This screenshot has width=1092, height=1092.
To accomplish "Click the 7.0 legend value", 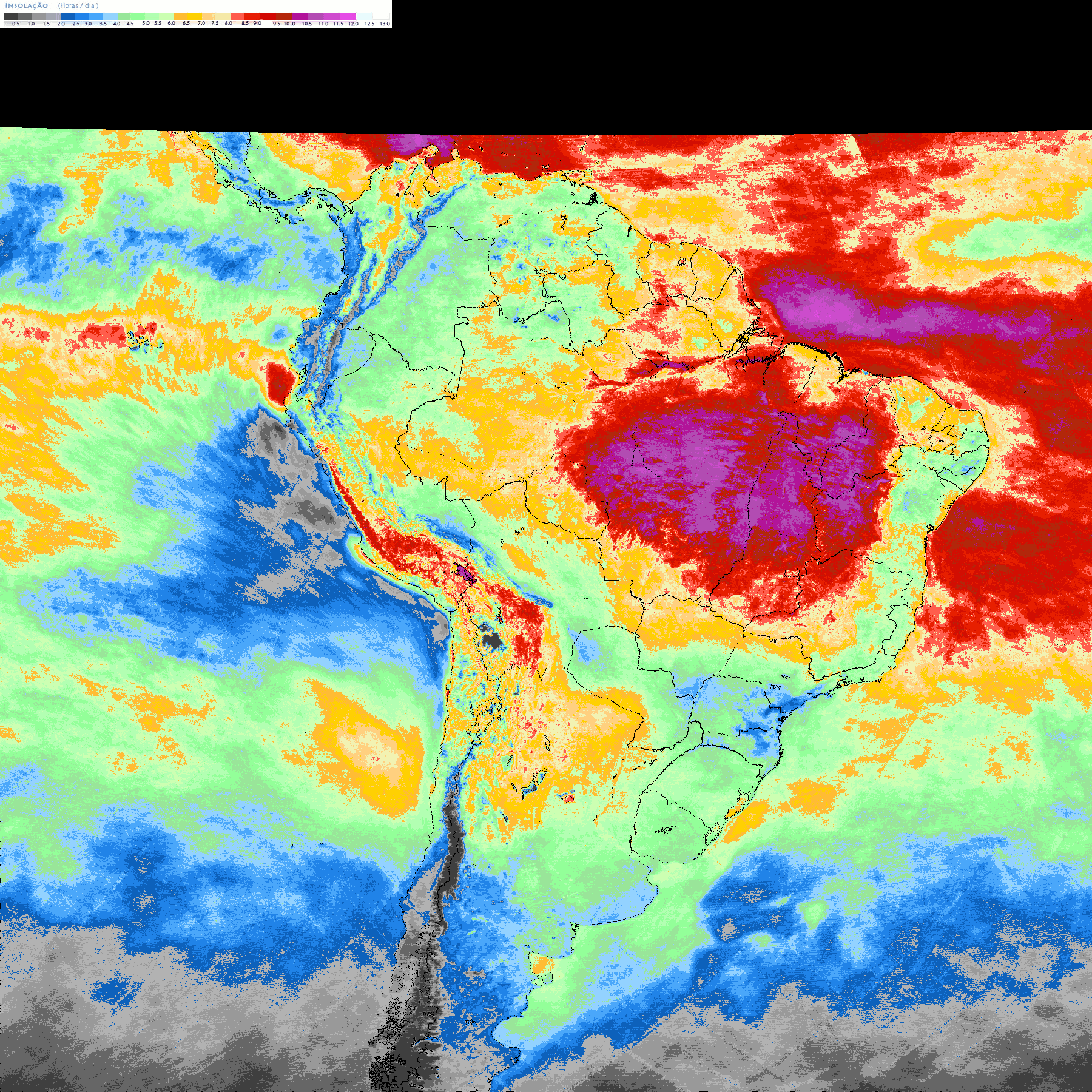I will tap(201, 23).
